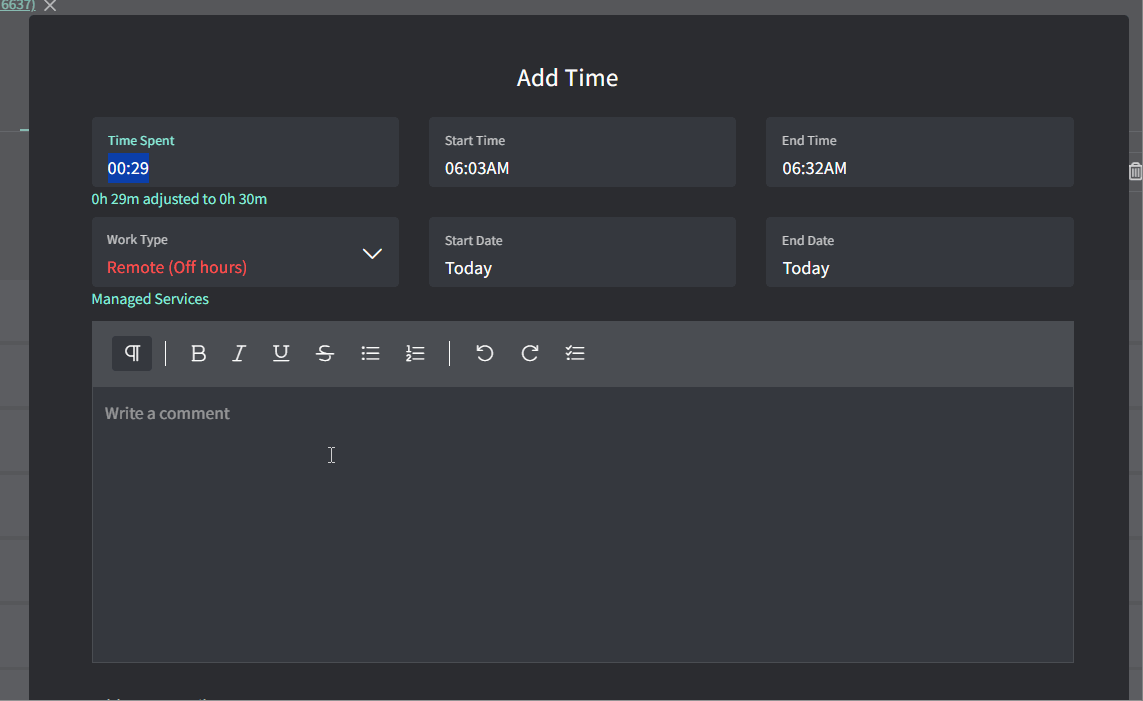
Task: Open the ticket 6637 link
Action: [18, 6]
